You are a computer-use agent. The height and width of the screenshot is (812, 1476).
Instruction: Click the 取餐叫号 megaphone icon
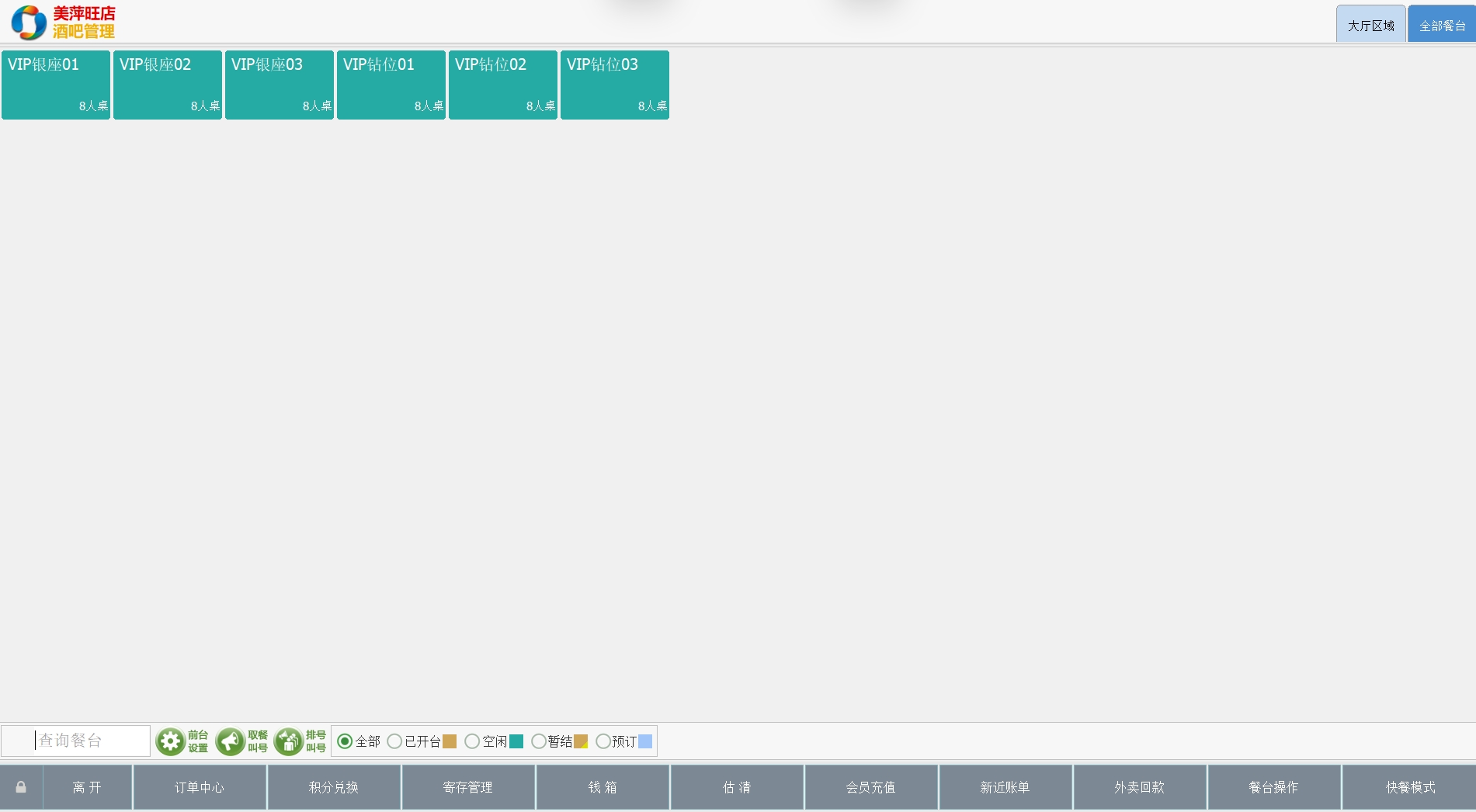pyautogui.click(x=230, y=741)
